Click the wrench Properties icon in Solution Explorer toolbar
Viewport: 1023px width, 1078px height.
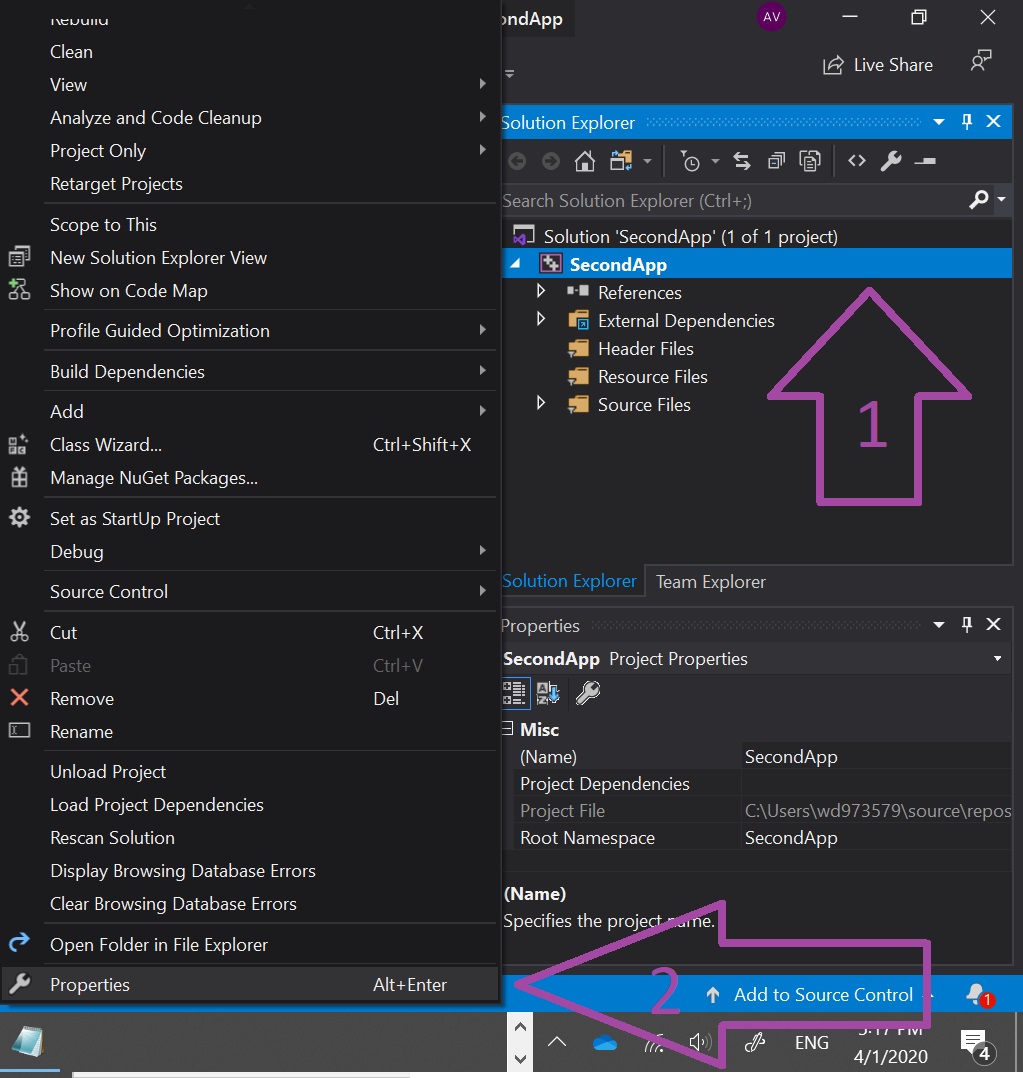(891, 162)
